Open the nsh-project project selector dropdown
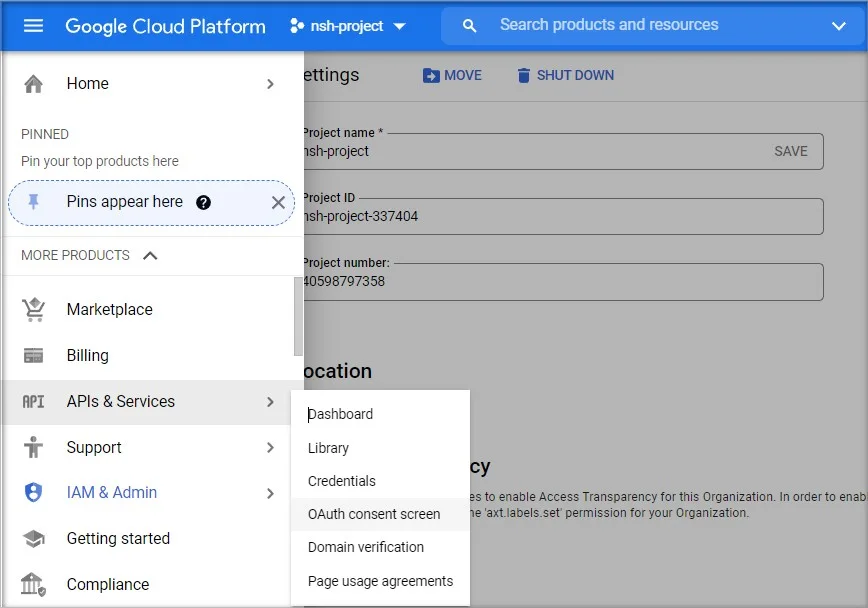The height and width of the screenshot is (608, 868). 347,26
